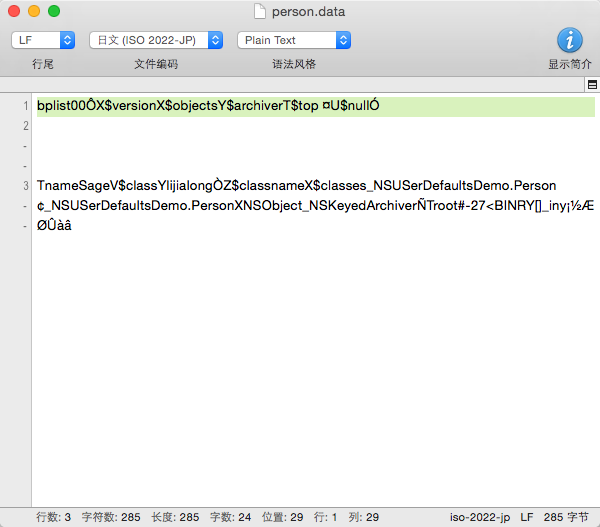Click line number 3 in the gutter
The image size is (600, 527).
26,186
